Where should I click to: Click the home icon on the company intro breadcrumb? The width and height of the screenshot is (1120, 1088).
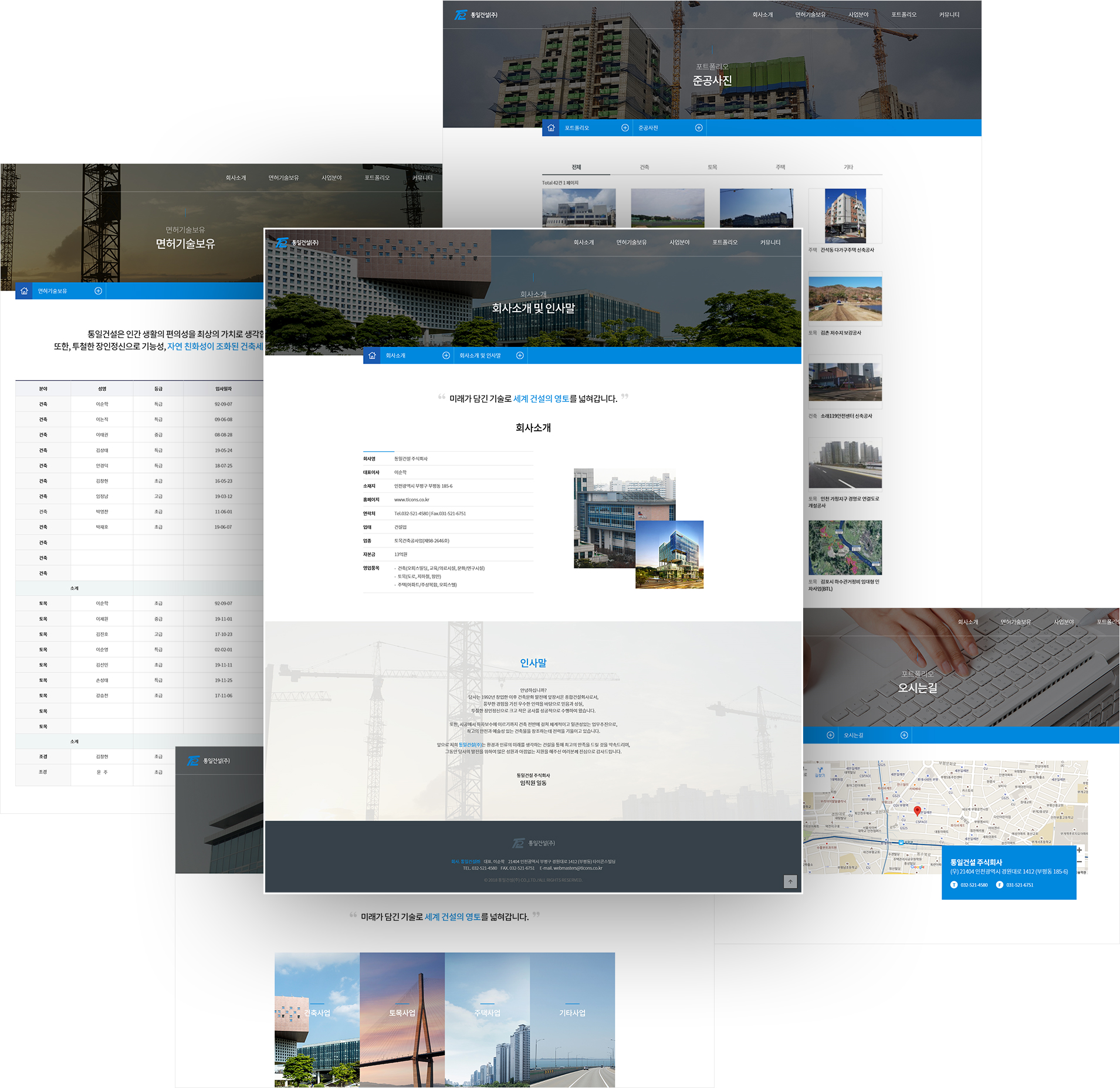click(x=372, y=356)
